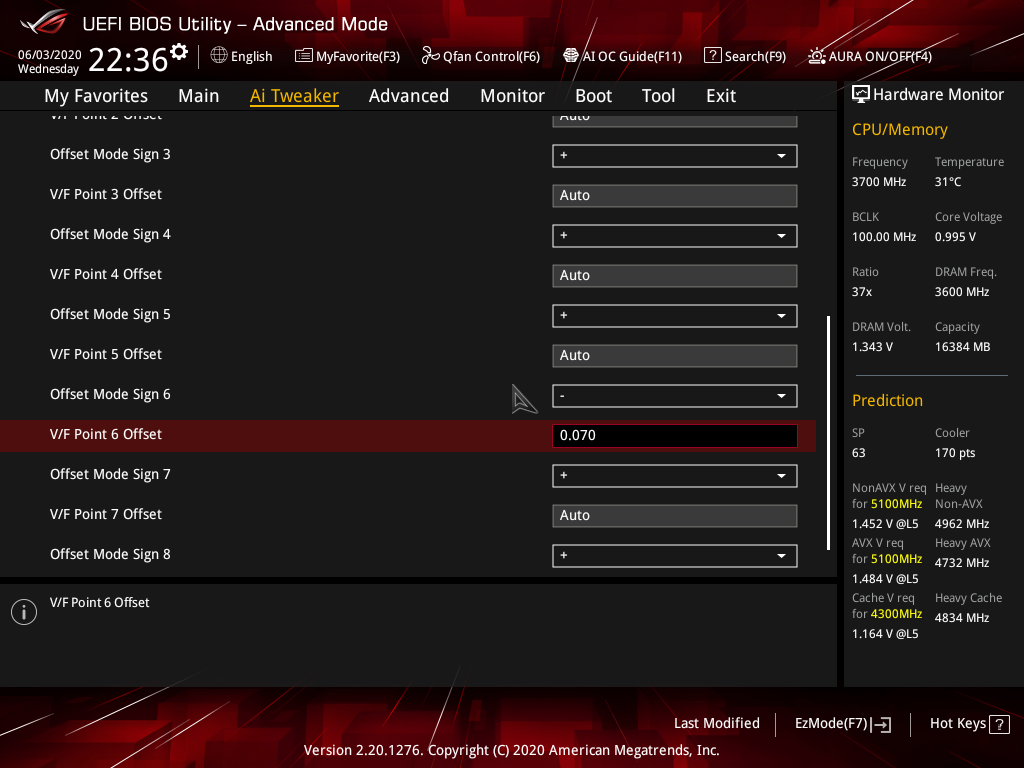Click the 16384 MB capacity value
Screen dimensions: 1024x768
click(x=962, y=347)
